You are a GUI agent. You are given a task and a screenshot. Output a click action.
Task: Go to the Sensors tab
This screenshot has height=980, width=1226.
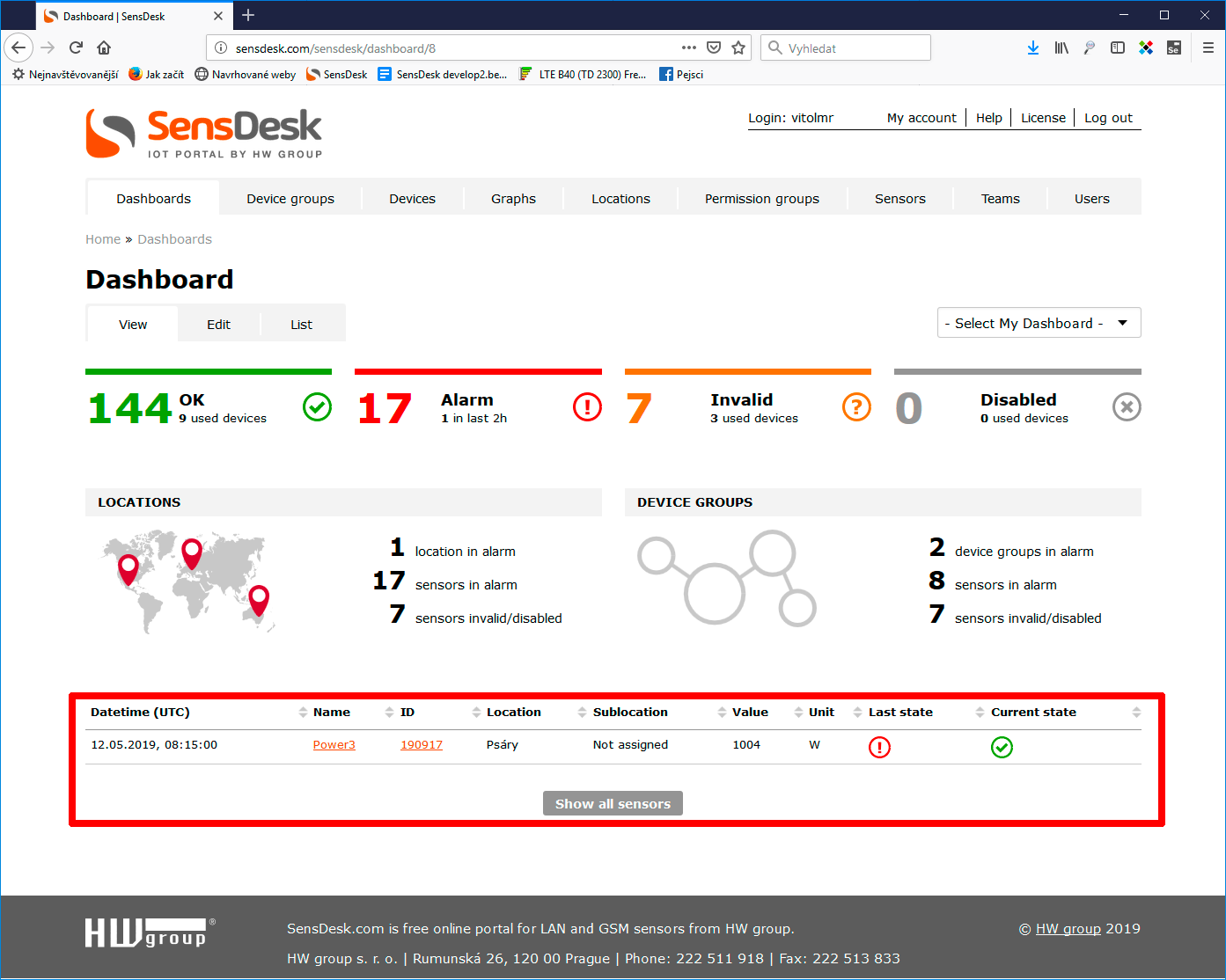[899, 198]
